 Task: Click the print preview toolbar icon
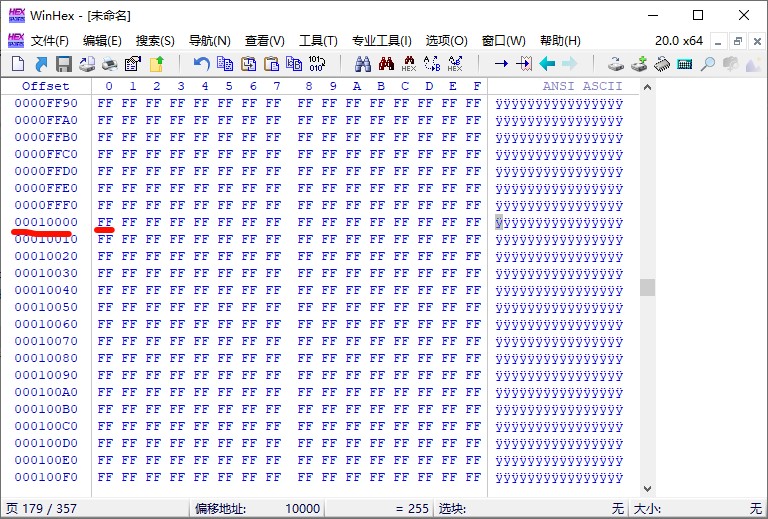click(87, 64)
